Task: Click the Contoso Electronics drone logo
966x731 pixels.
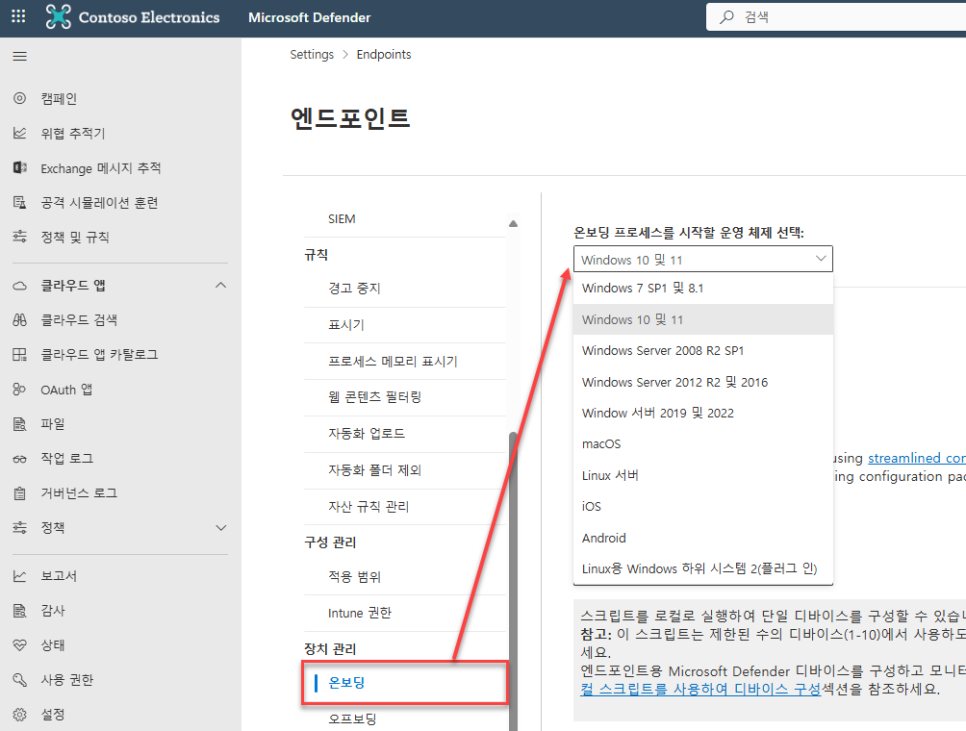Action: (58, 17)
